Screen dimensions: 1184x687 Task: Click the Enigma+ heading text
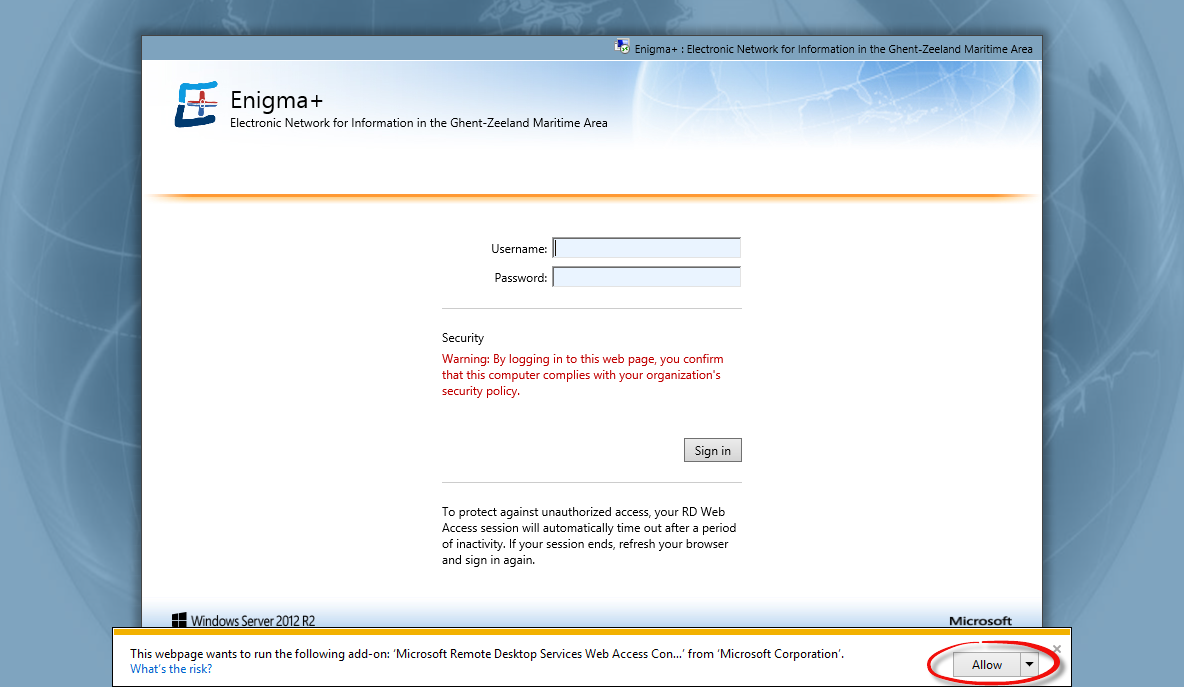pos(276,100)
